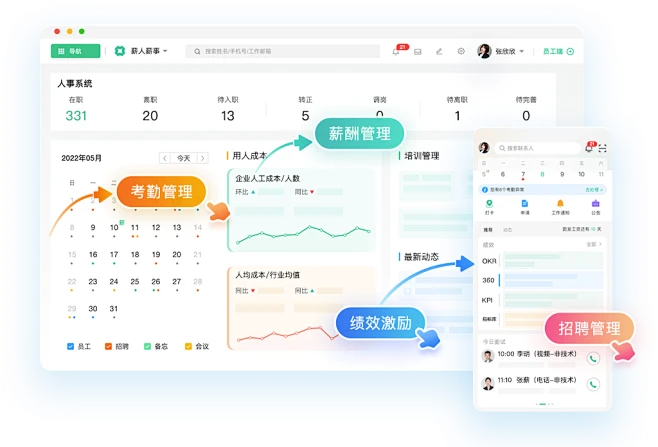Image resolution: width=658 pixels, height=447 pixels.
Task: Switch to the 动态 tab in mobile panel
Action: tap(508, 230)
